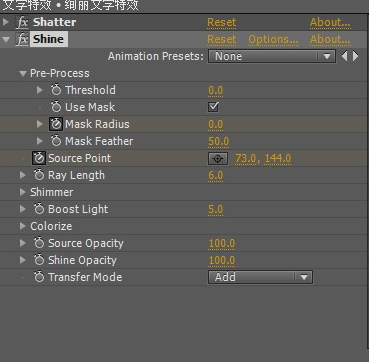Expand the Shatter effect
369x362 pixels.
point(6,22)
